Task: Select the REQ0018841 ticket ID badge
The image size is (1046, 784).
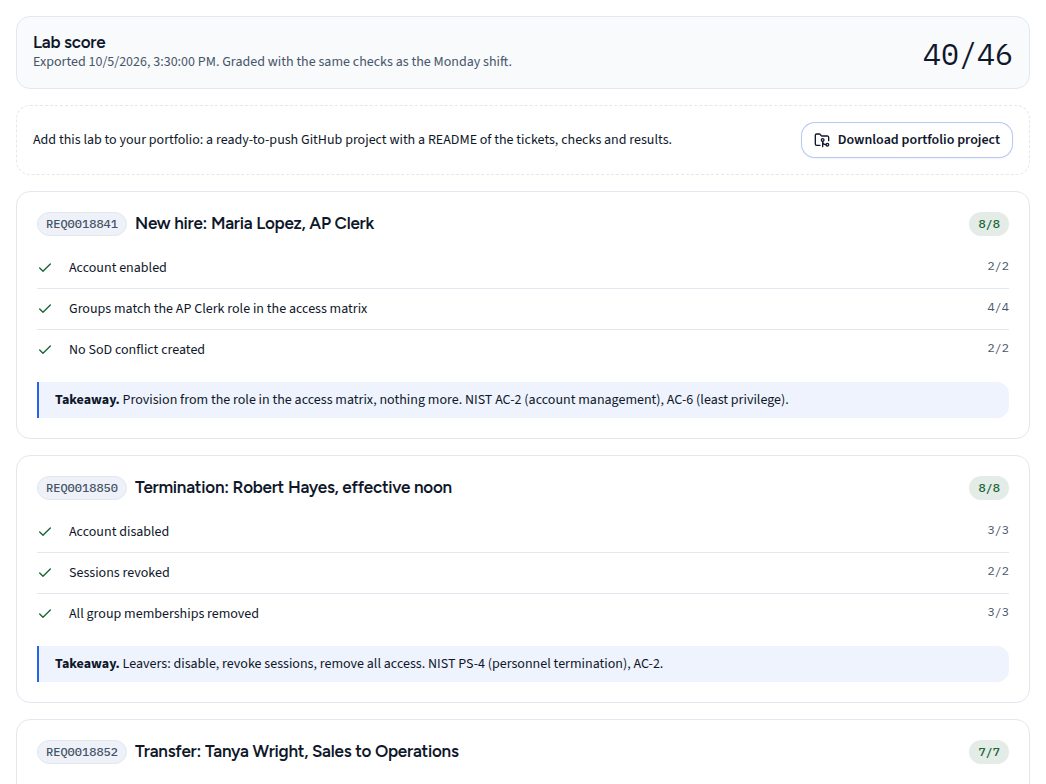Action: pyautogui.click(x=81, y=224)
